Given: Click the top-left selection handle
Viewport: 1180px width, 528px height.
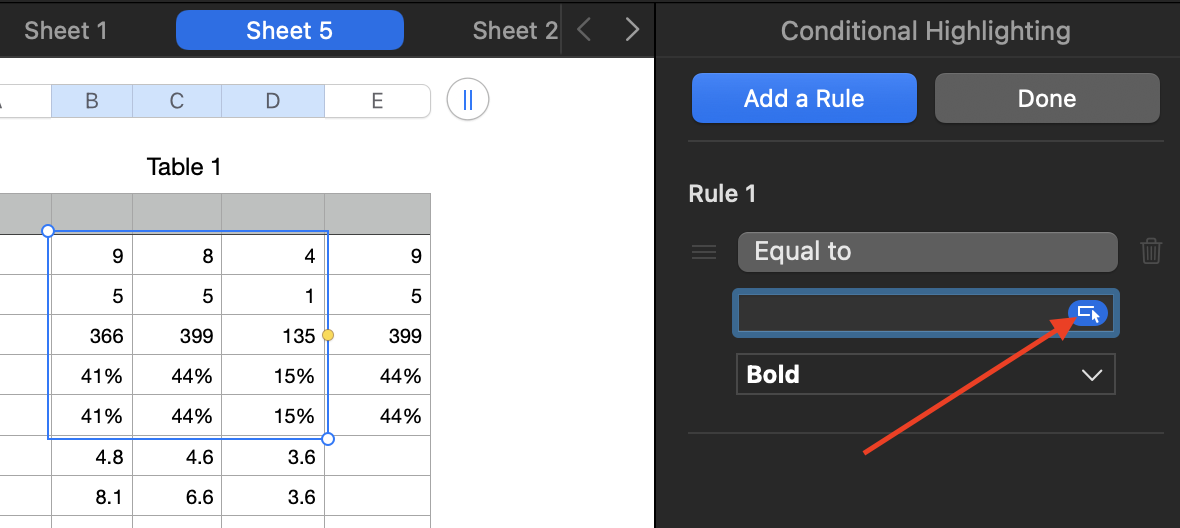Looking at the screenshot, I should tap(48, 231).
